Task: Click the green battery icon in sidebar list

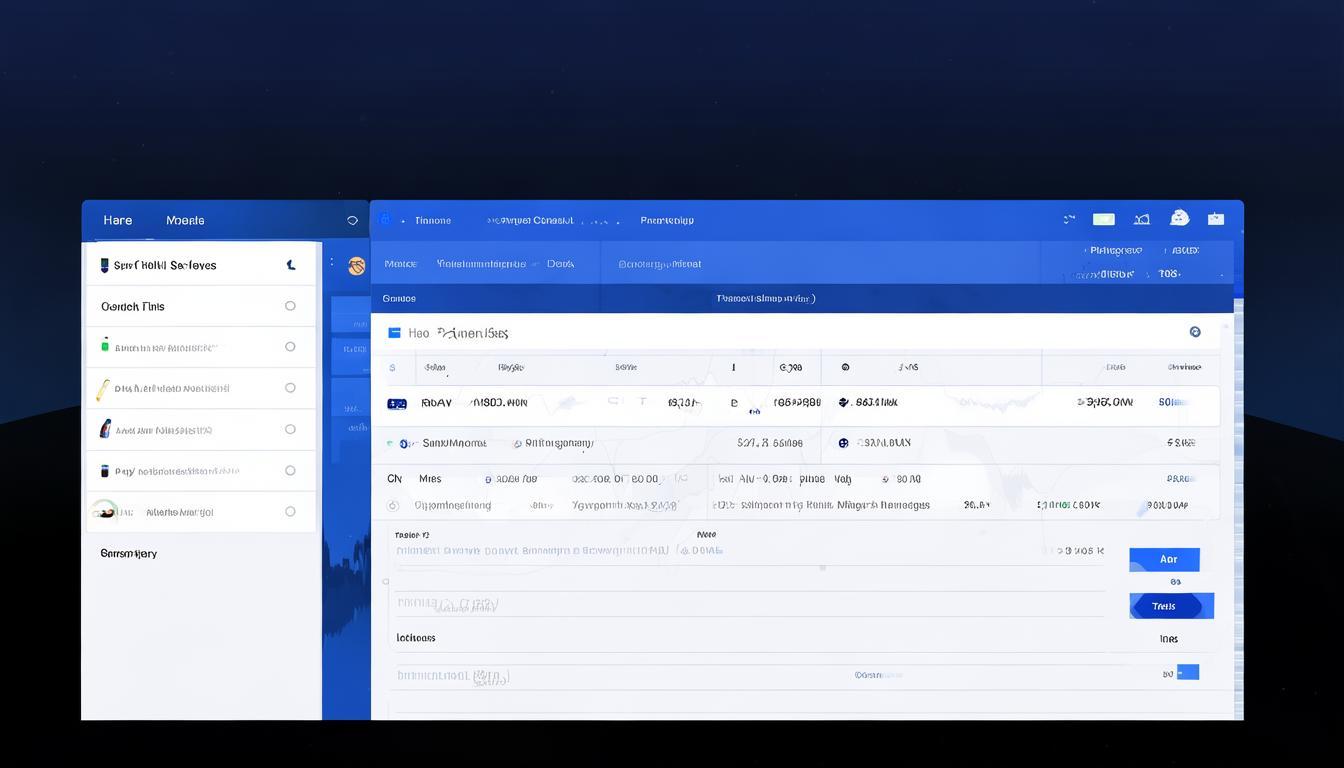Action: click(105, 346)
